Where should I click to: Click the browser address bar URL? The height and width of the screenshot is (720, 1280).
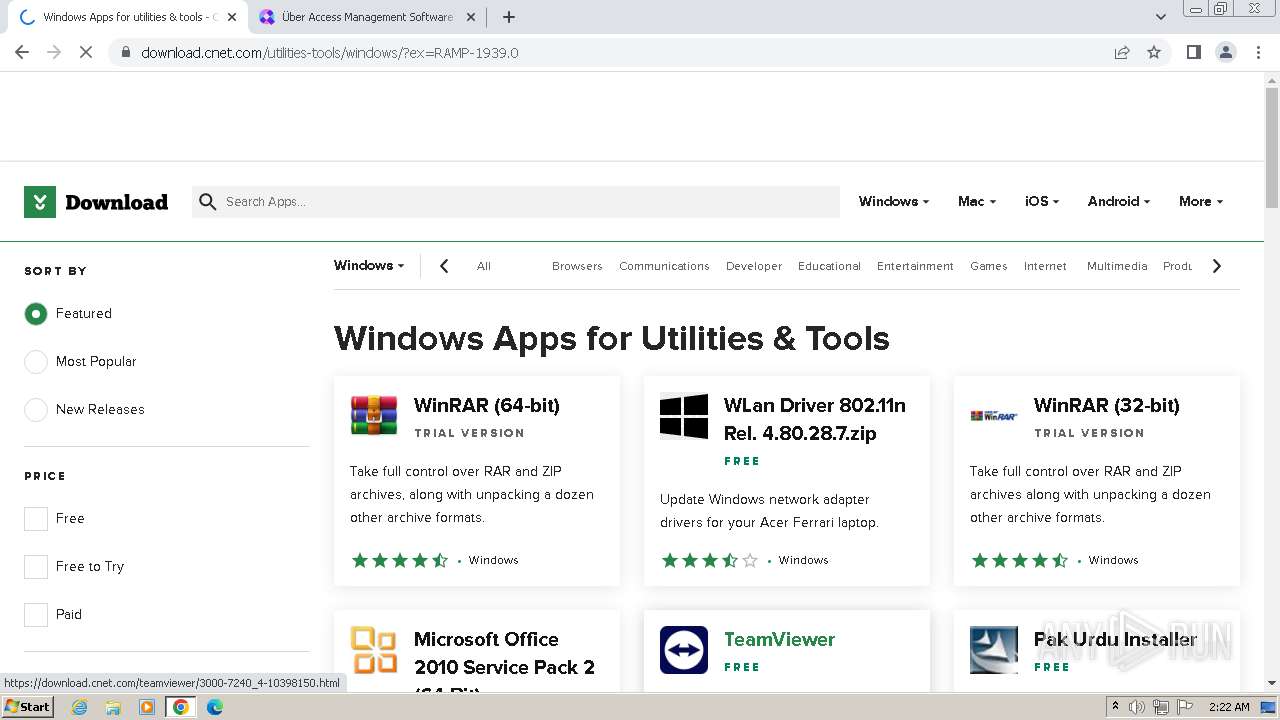coord(330,52)
